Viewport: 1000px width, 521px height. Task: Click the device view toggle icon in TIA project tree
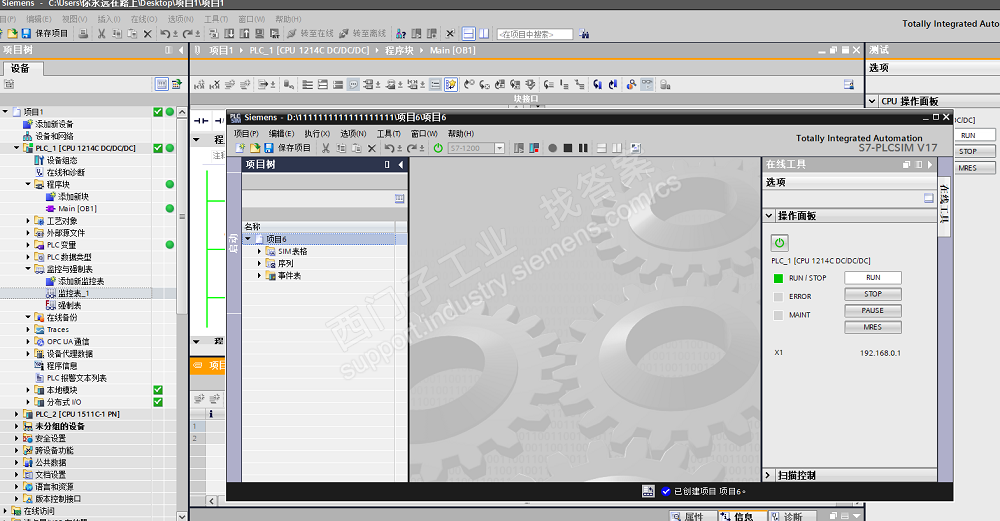pos(162,84)
